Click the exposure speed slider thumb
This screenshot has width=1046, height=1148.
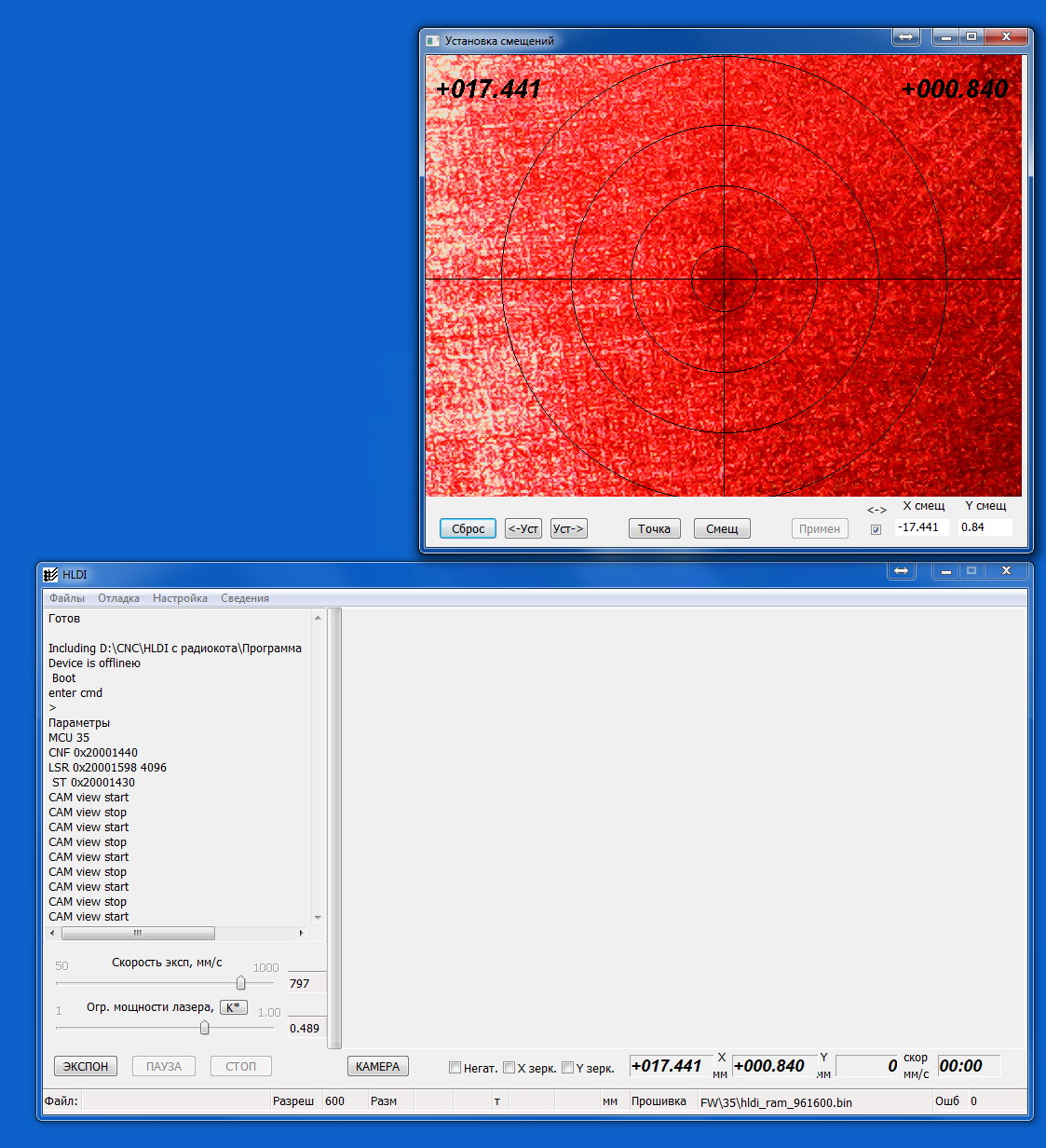pyautogui.click(x=240, y=983)
